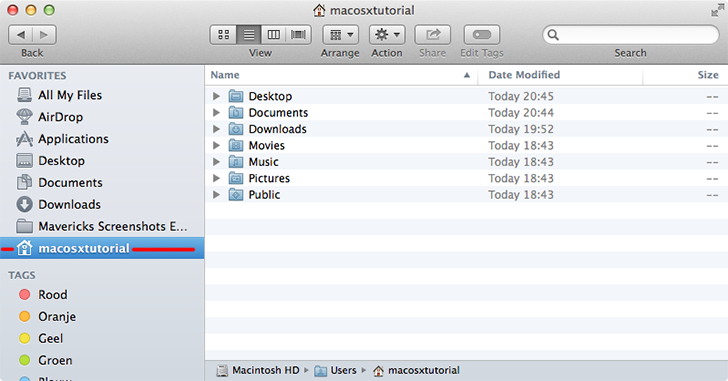Select list view mode
Screen dimensions: 728x381
pyautogui.click(x=249, y=35)
